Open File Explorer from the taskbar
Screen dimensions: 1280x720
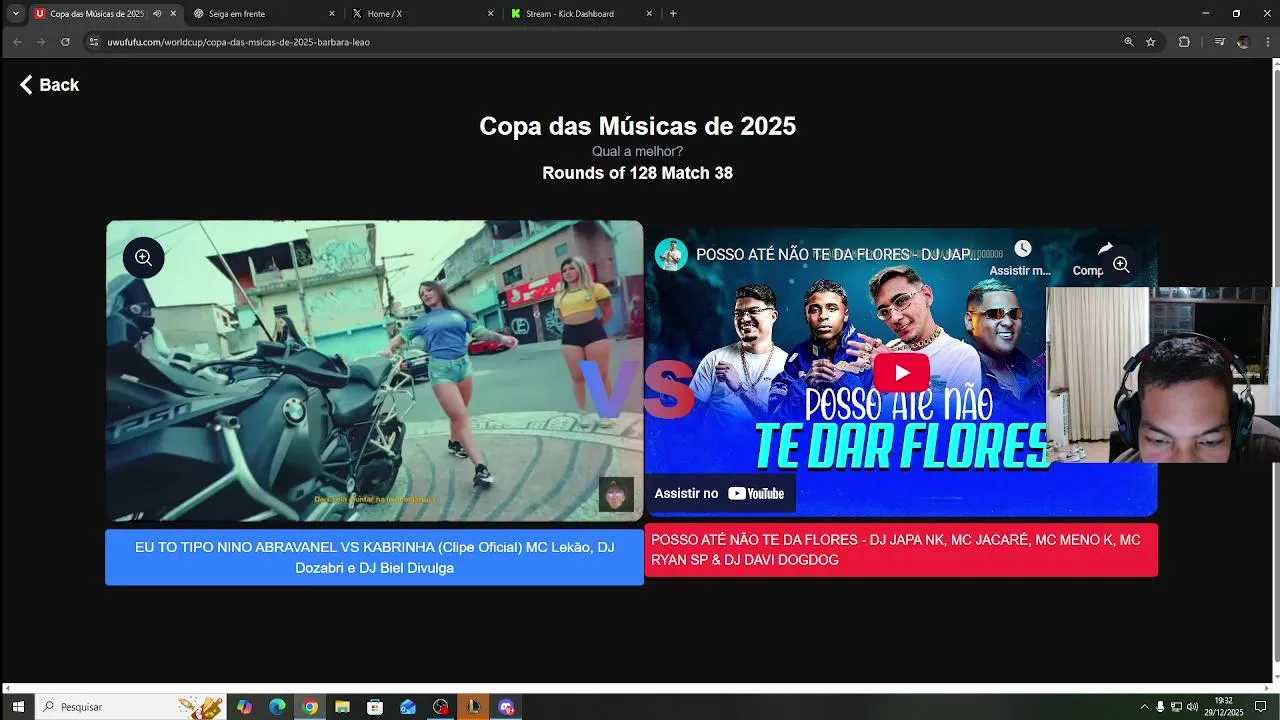click(342, 707)
